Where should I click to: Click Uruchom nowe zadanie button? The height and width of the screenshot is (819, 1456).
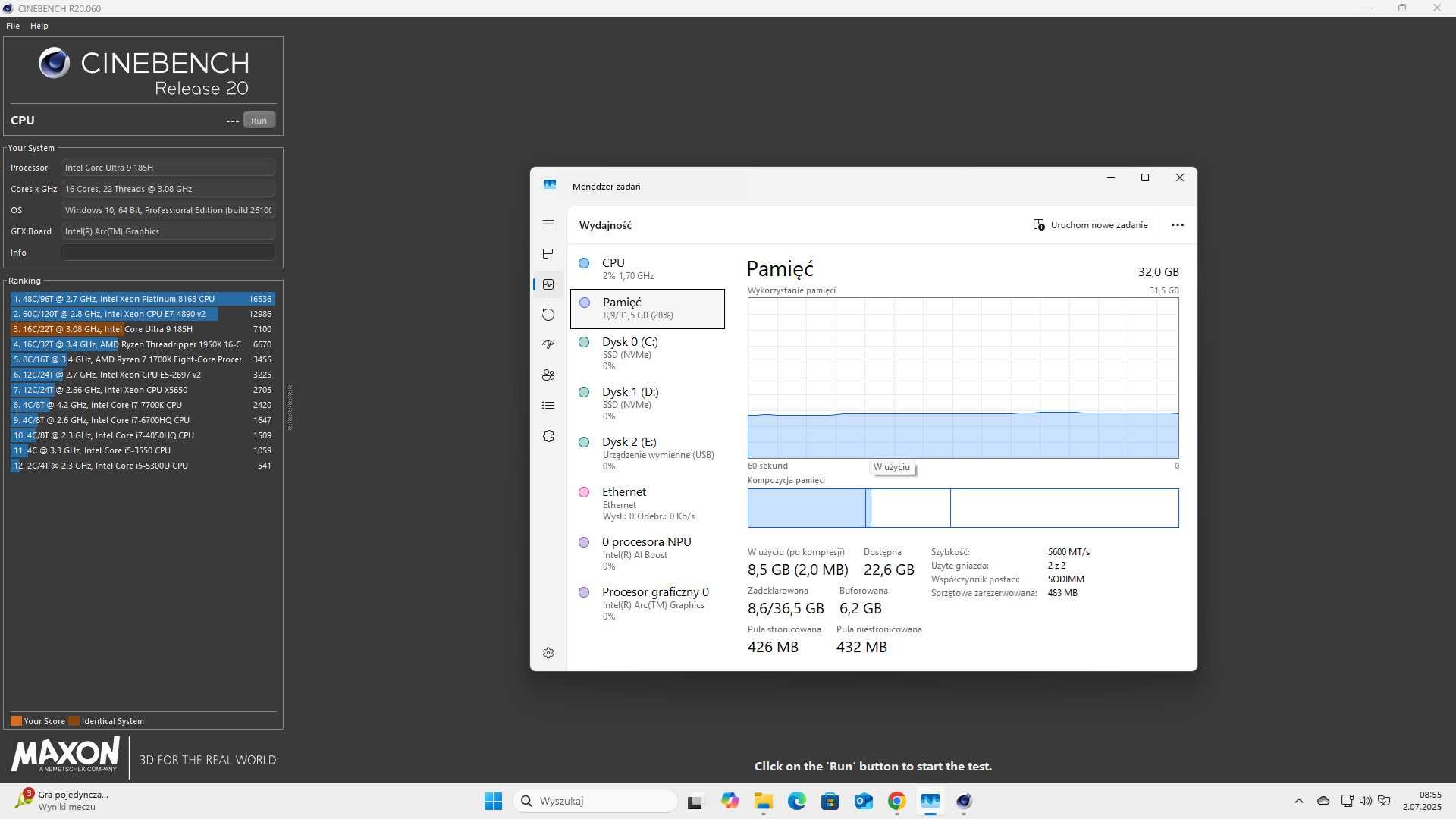(1090, 225)
